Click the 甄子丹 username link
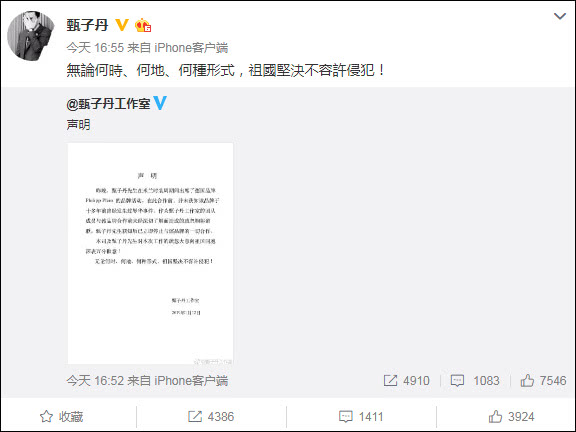 pos(87,25)
